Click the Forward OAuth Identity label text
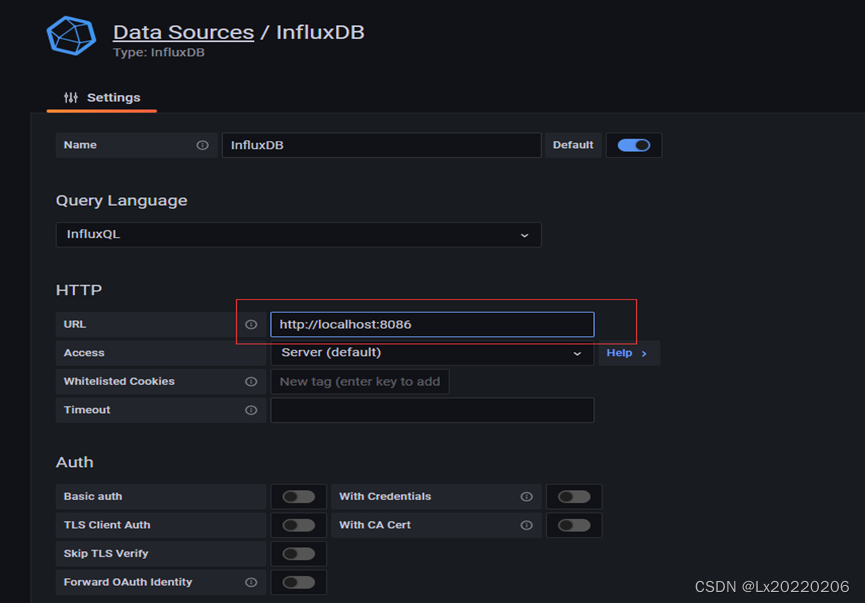This screenshot has width=865, height=603. pyautogui.click(x=128, y=582)
